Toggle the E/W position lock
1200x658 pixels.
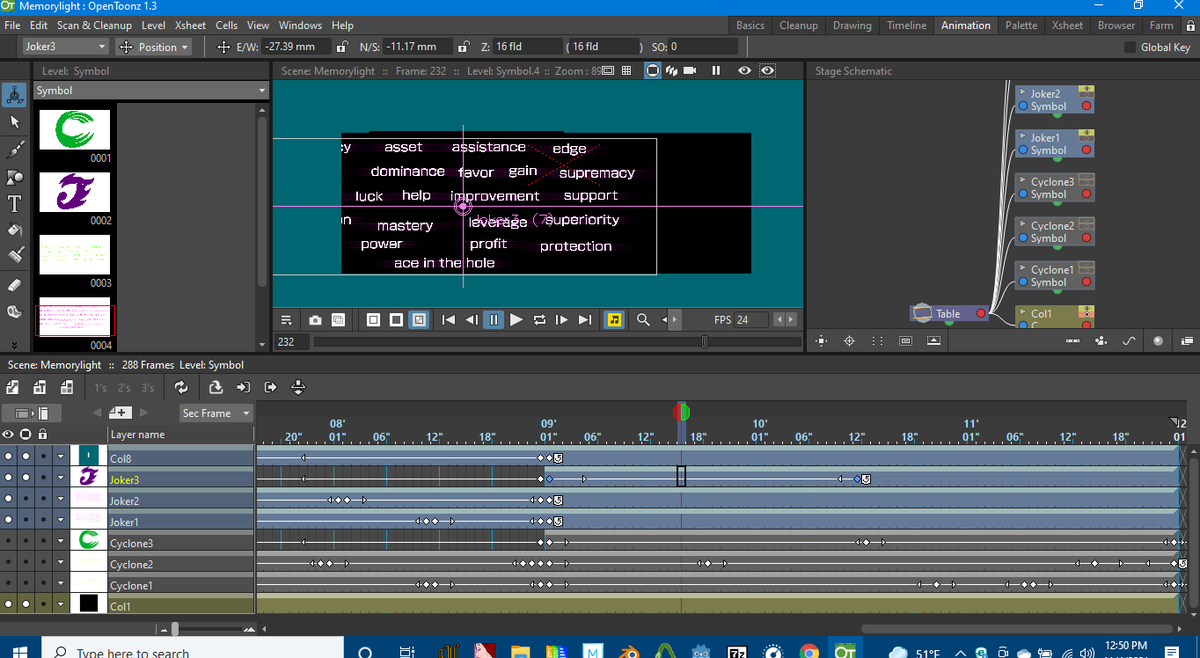pos(340,47)
